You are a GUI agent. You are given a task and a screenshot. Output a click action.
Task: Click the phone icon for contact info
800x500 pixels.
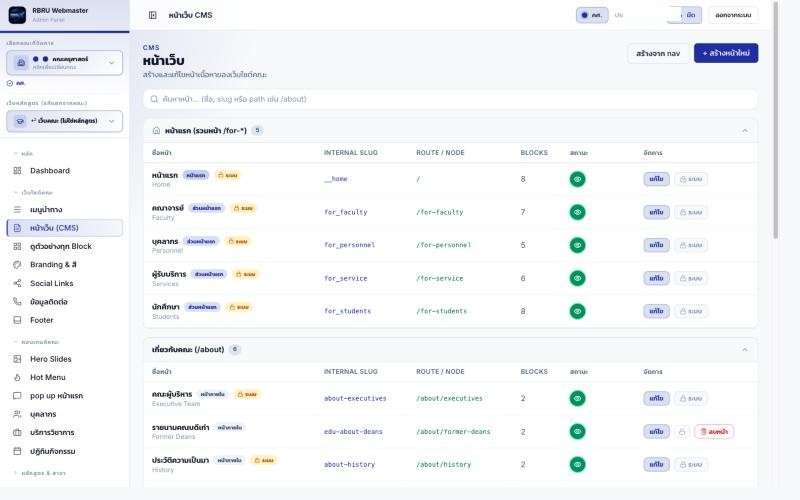click(x=17, y=302)
